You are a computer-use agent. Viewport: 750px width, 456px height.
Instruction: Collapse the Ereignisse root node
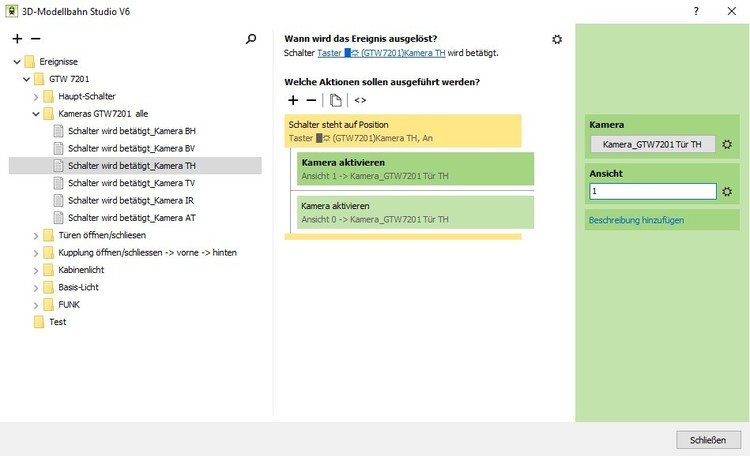click(17, 61)
